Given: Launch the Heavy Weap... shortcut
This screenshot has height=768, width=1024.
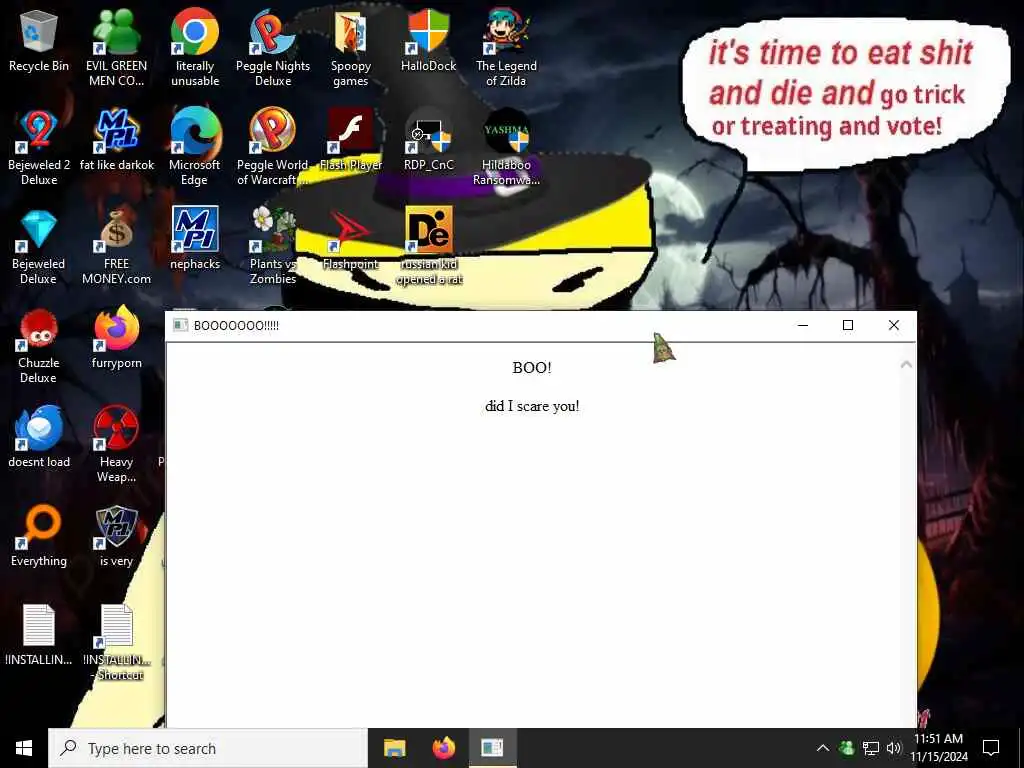Looking at the screenshot, I should (116, 445).
